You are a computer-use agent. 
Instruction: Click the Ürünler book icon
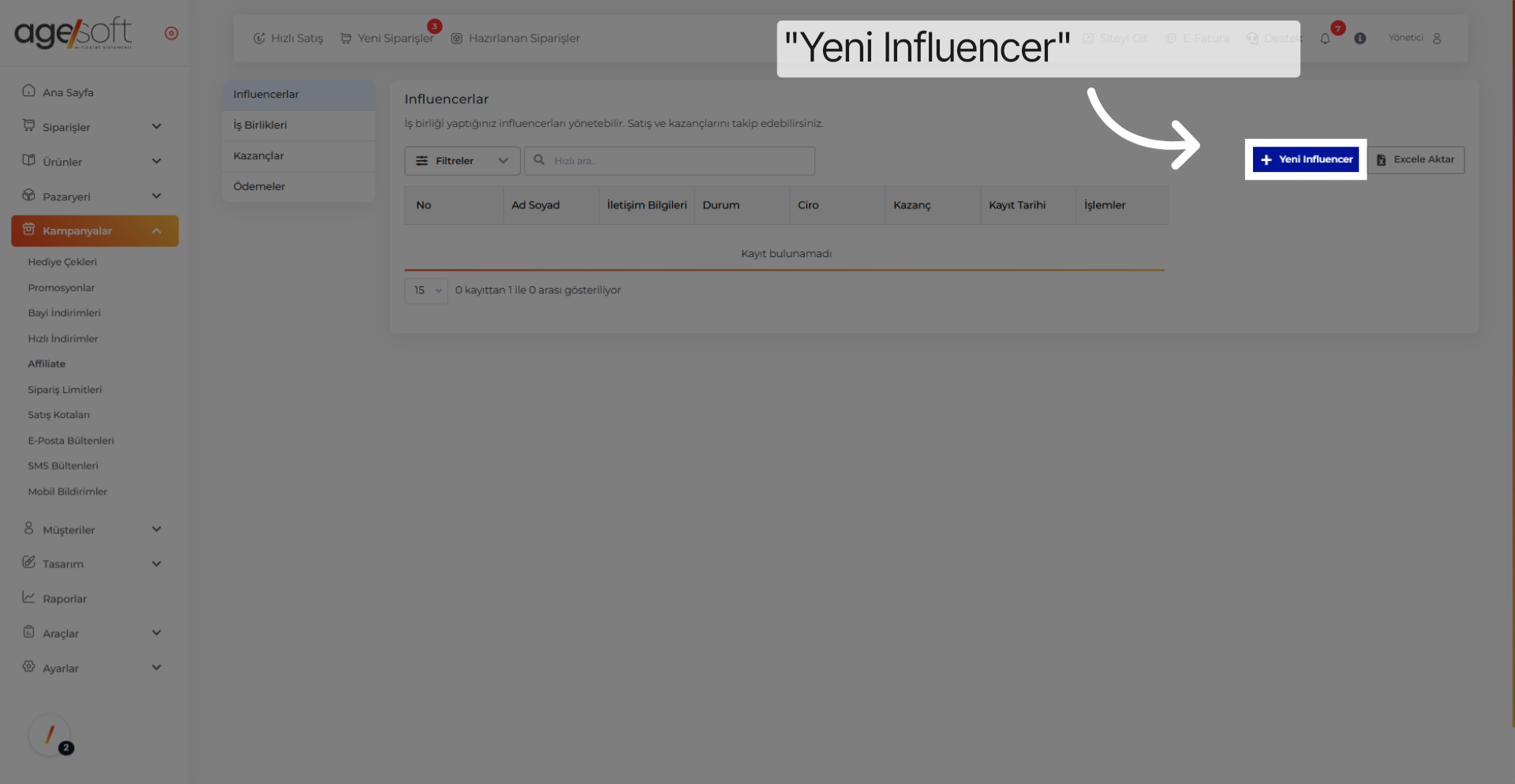(28, 160)
